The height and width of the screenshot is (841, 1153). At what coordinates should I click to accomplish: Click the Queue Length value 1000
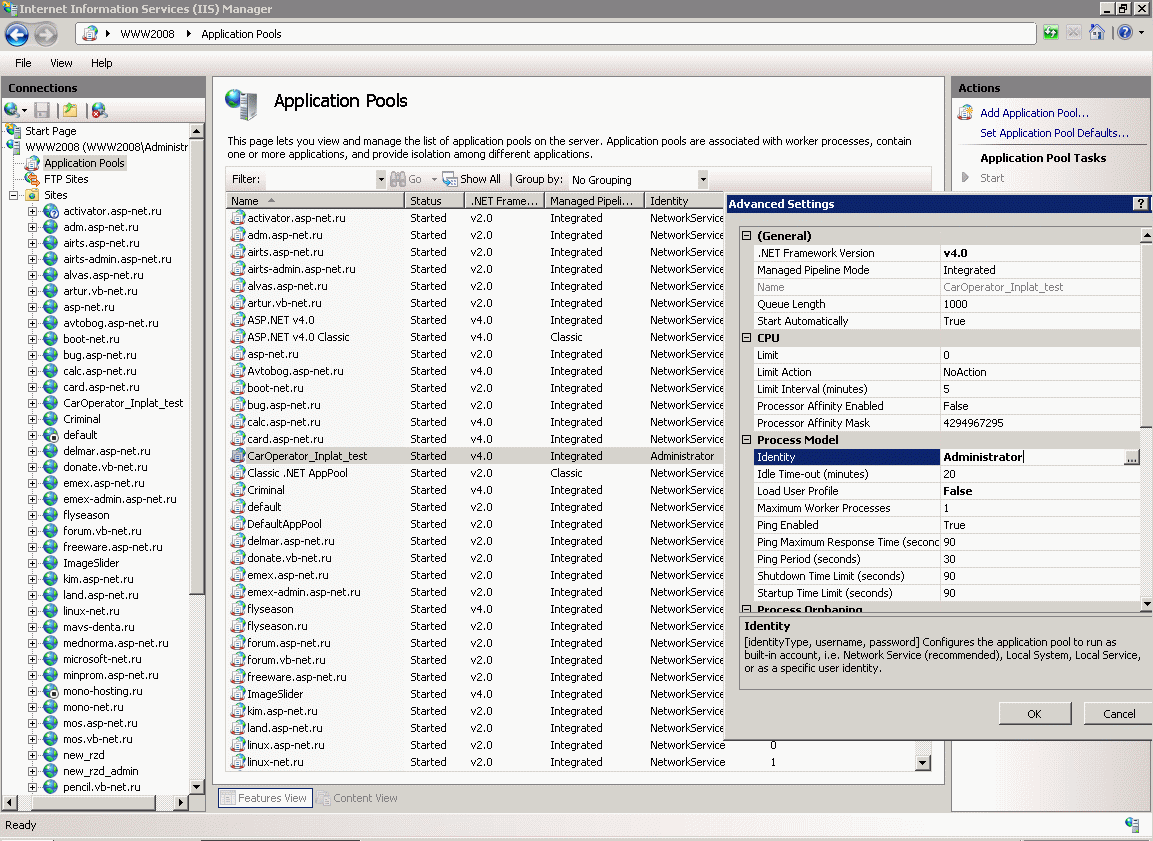pos(1040,304)
